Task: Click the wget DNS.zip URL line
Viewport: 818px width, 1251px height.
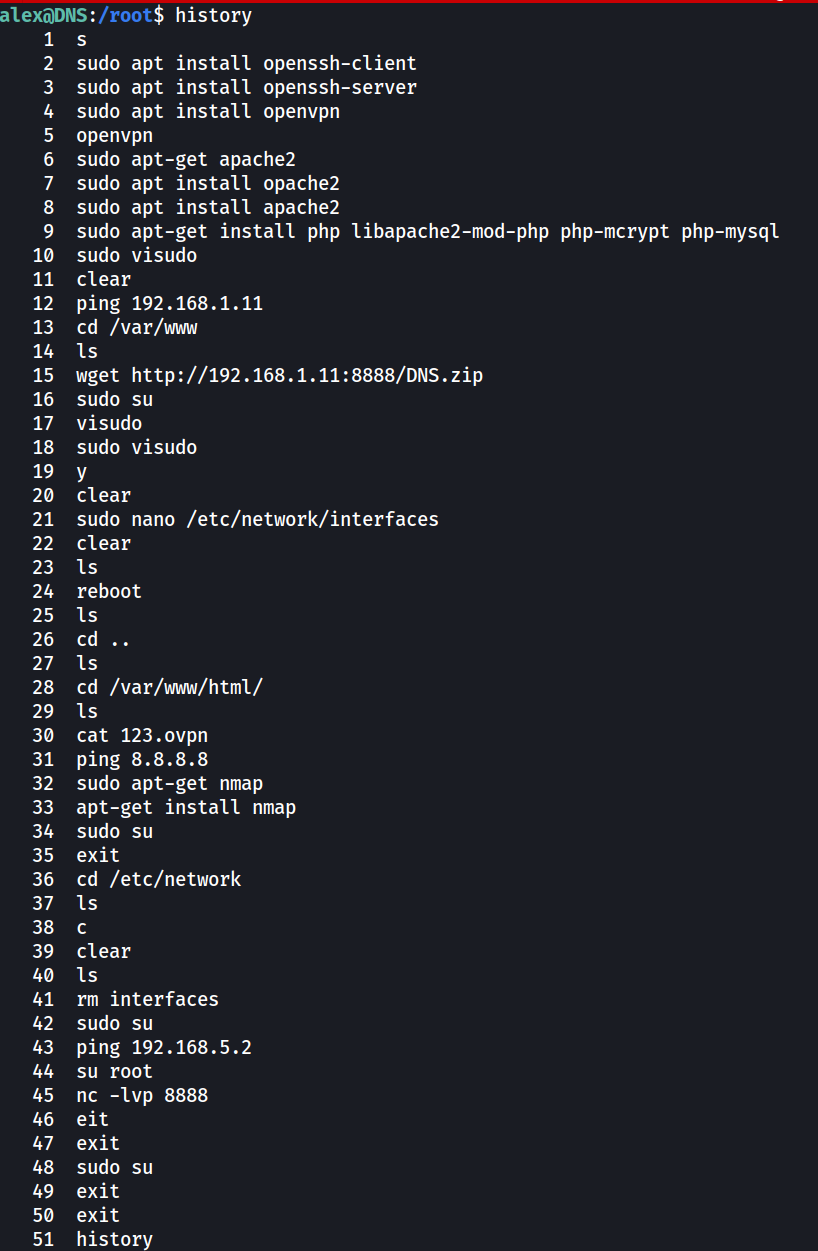Action: pyautogui.click(x=280, y=375)
